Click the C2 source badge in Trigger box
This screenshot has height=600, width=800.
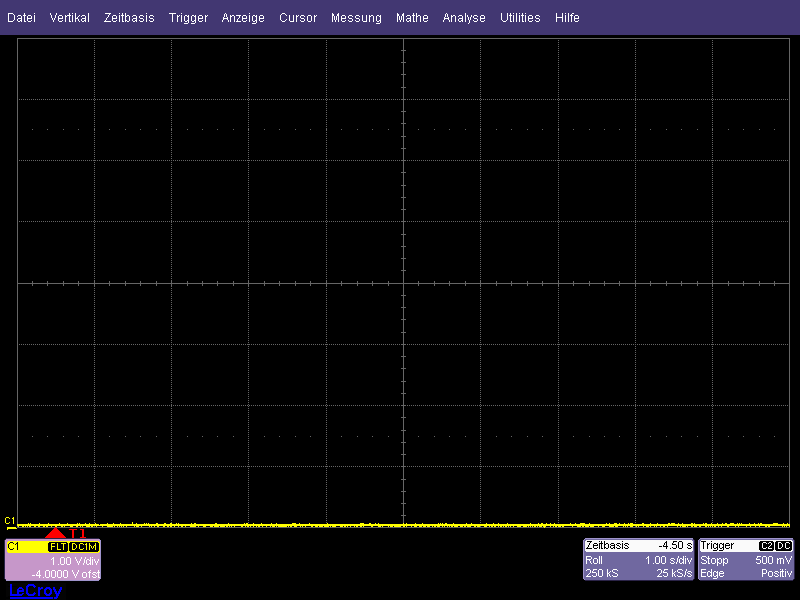click(x=766, y=546)
